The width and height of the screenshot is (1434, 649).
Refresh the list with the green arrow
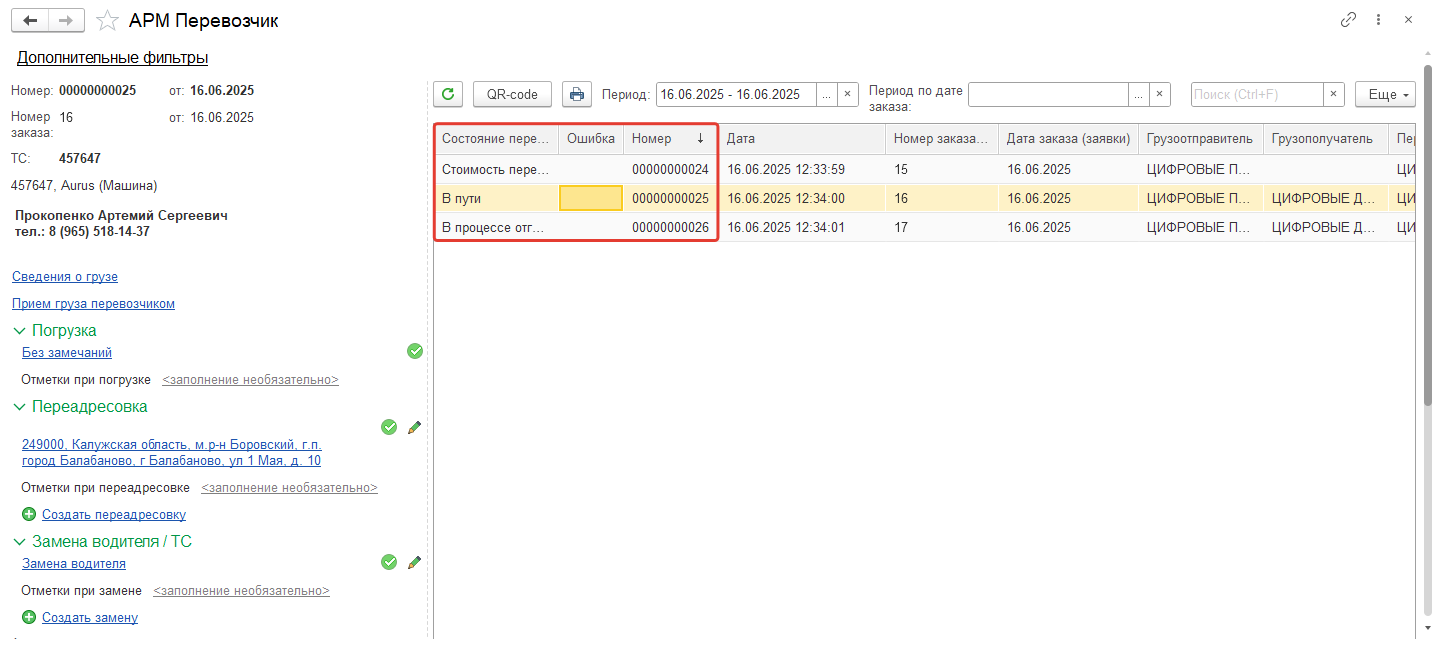click(x=448, y=94)
